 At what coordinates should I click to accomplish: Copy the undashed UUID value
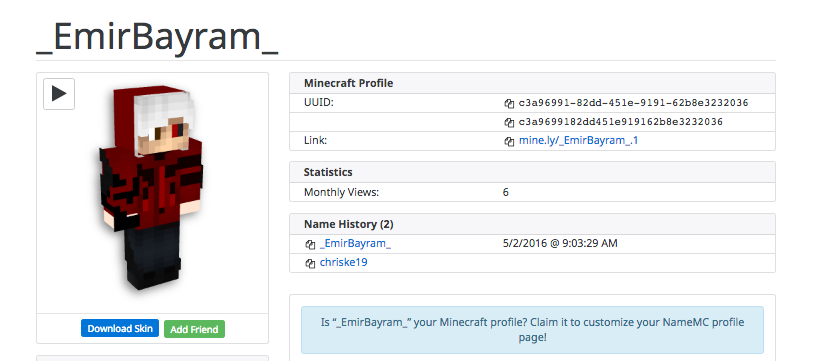coord(509,122)
